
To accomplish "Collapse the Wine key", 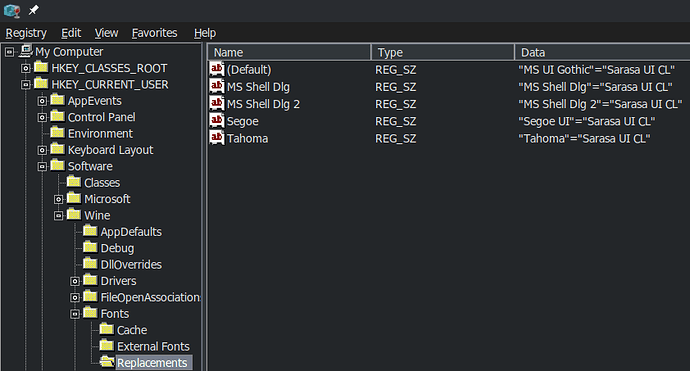I will (59, 216).
